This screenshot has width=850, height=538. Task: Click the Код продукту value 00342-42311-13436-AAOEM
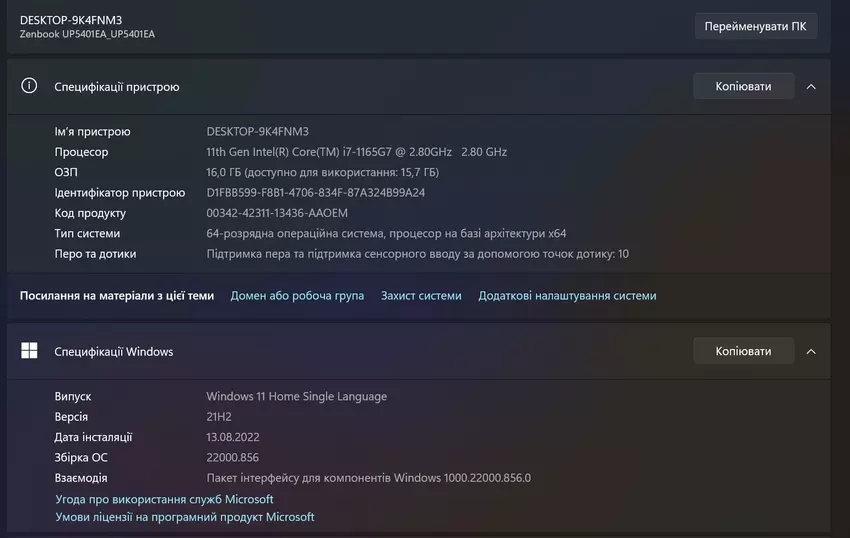[x=277, y=213]
